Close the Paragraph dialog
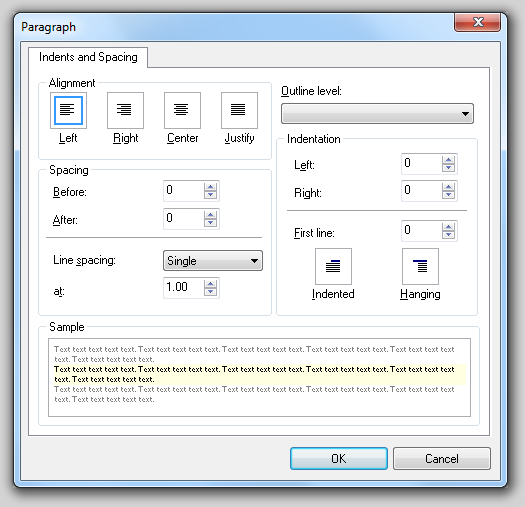This screenshot has width=525, height=507. click(478, 22)
